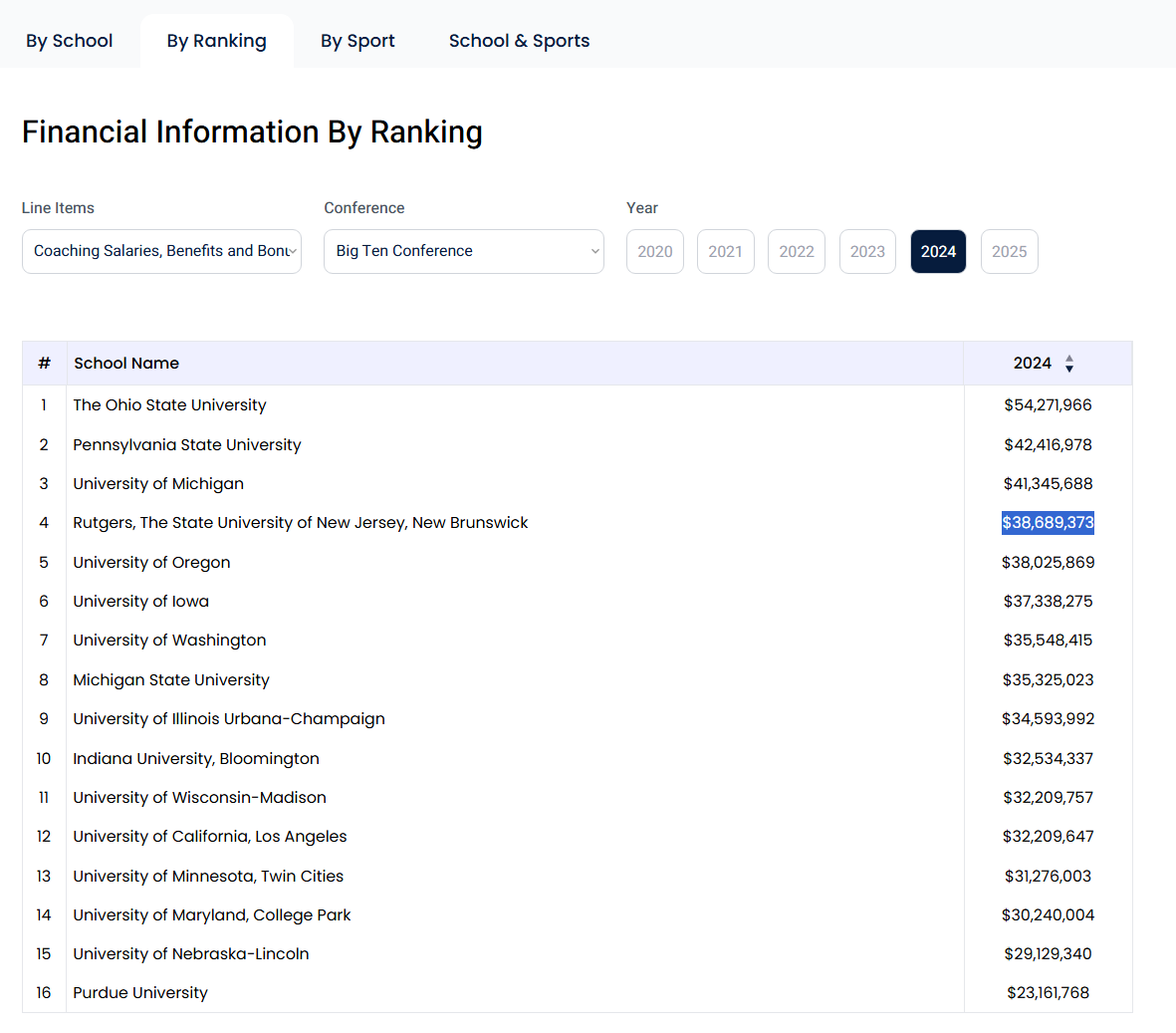1176x1033 pixels.
Task: Select the By Ranking tab
Action: tap(216, 41)
